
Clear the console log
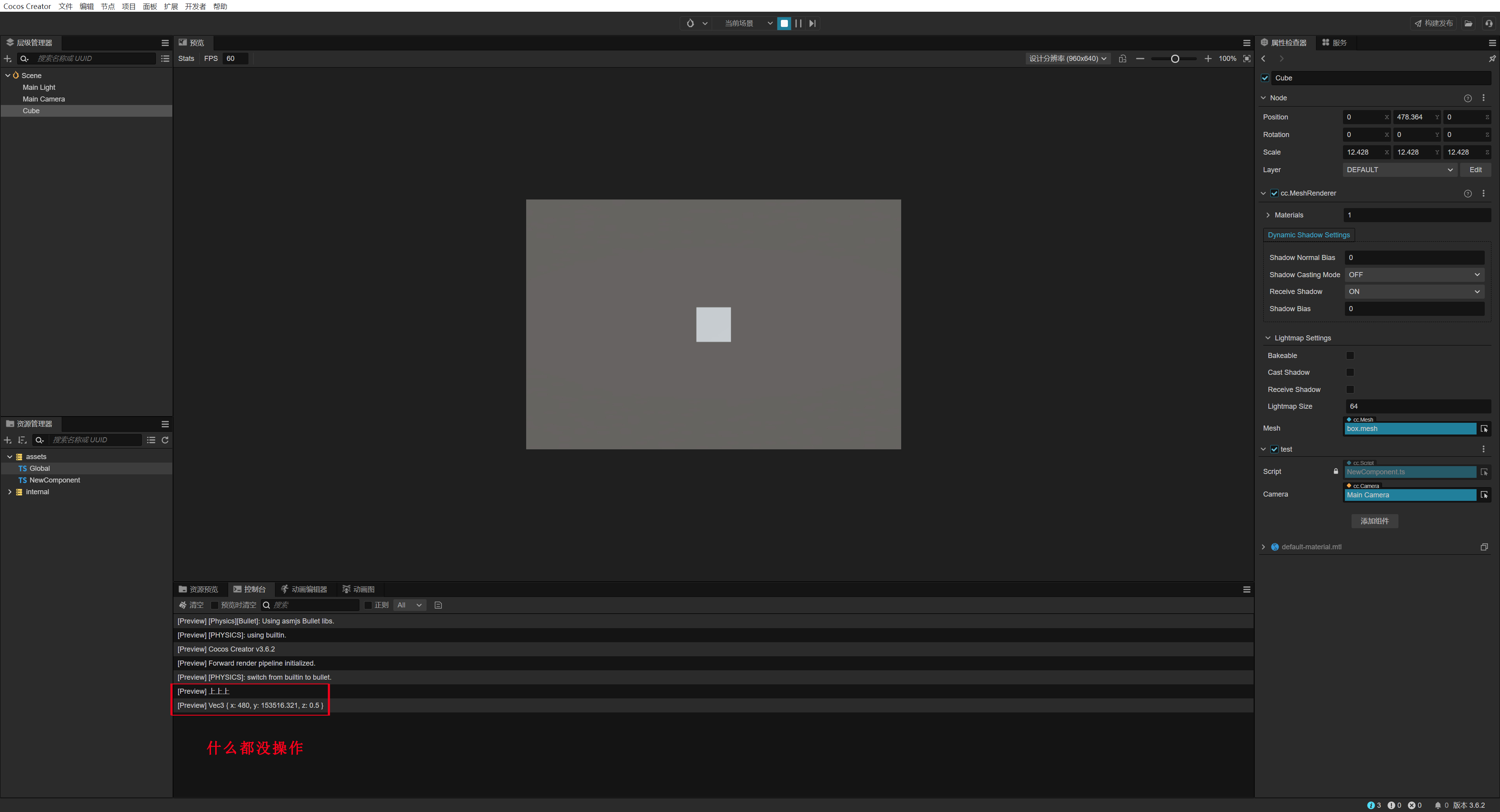point(191,605)
